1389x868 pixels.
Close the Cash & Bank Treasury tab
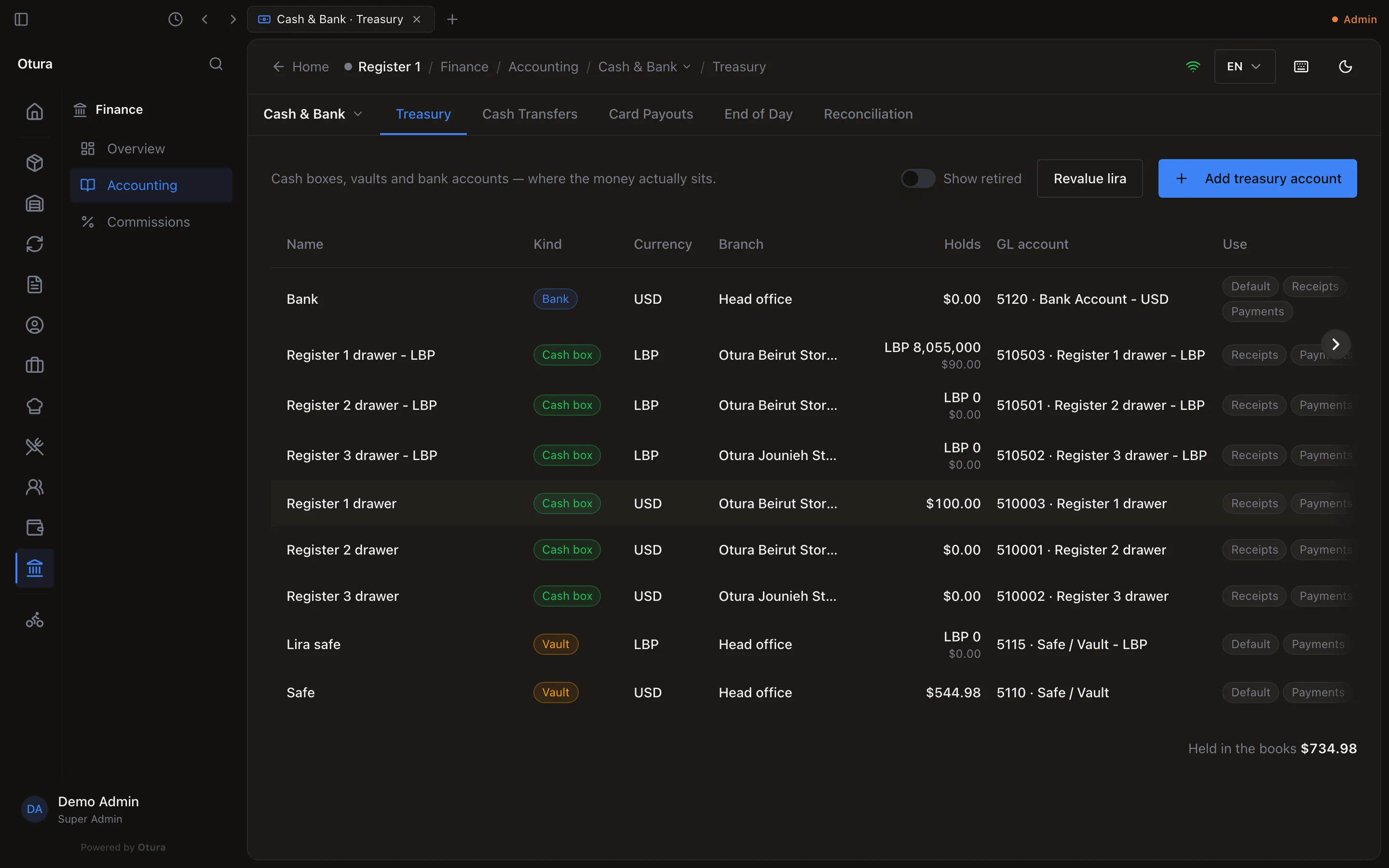[x=417, y=19]
